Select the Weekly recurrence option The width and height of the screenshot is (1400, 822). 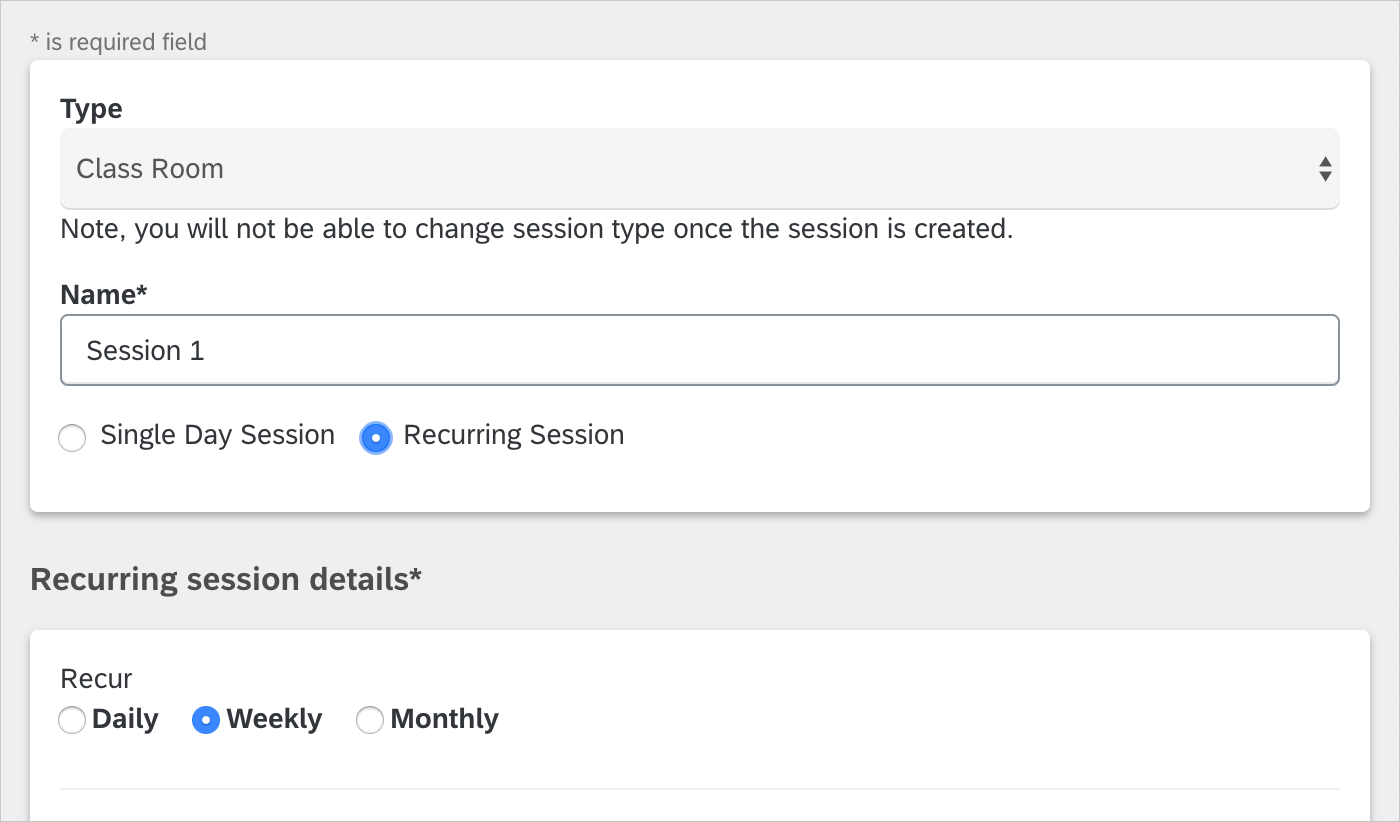point(205,720)
